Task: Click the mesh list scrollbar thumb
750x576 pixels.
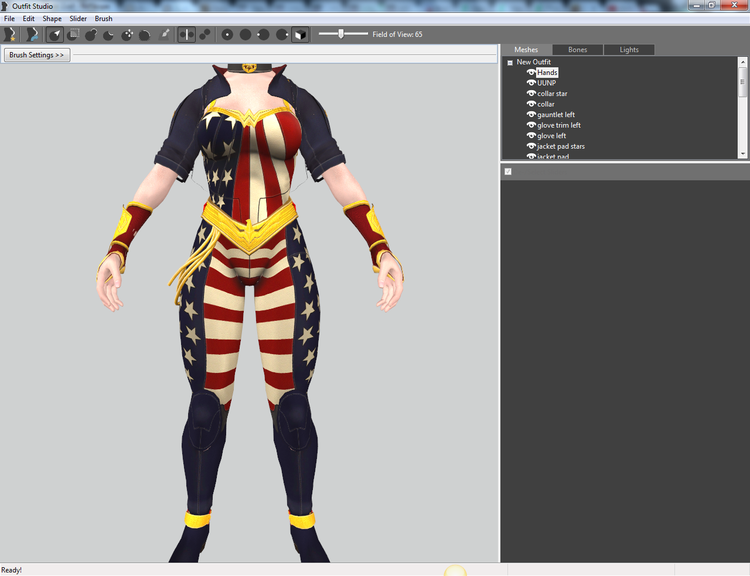Action: [x=742, y=82]
